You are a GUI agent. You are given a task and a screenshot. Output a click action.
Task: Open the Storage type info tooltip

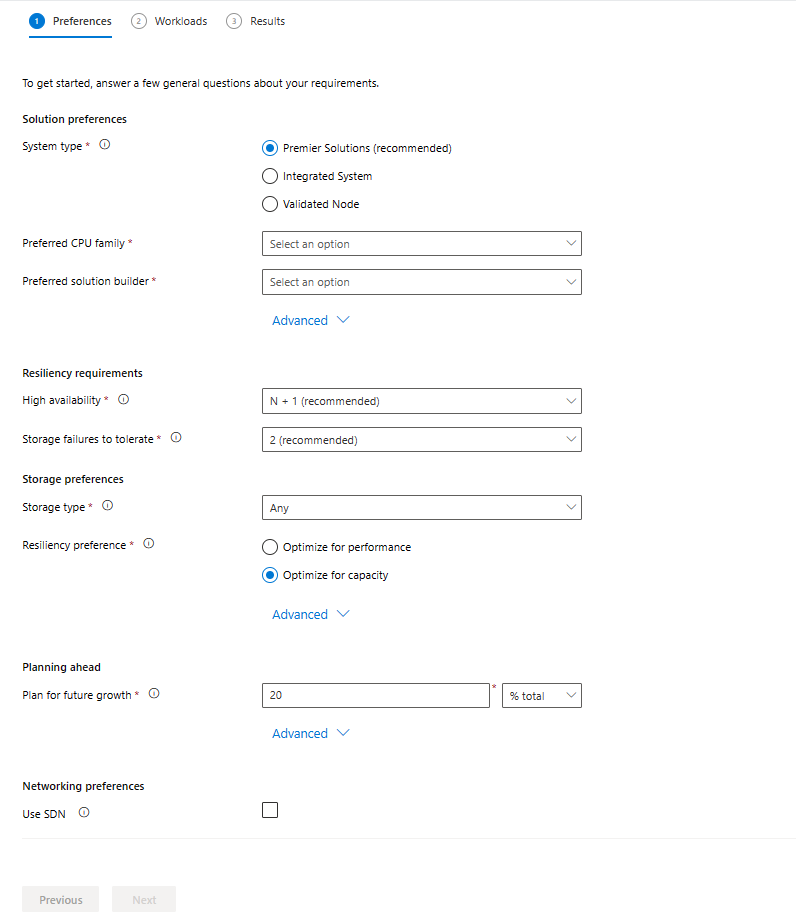click(107, 506)
